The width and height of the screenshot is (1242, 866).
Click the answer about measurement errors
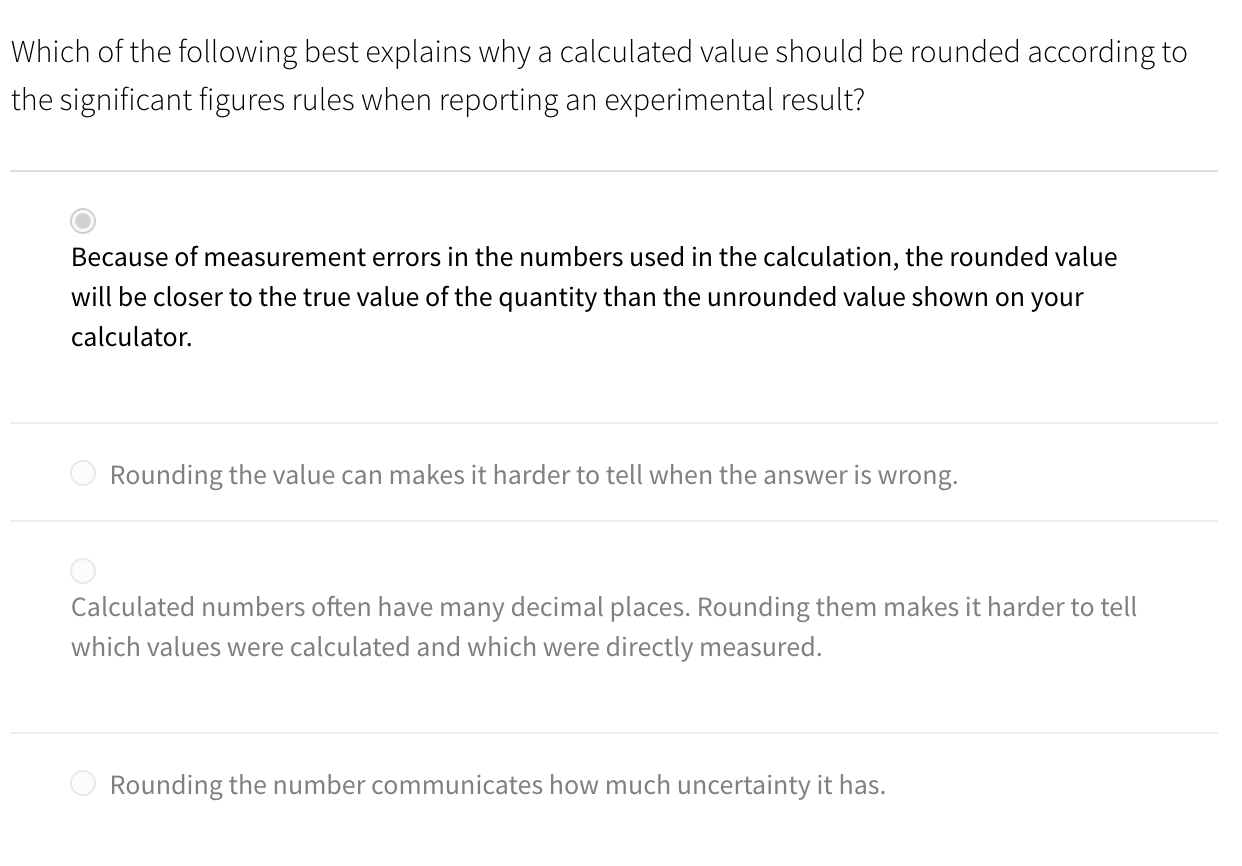(593, 296)
